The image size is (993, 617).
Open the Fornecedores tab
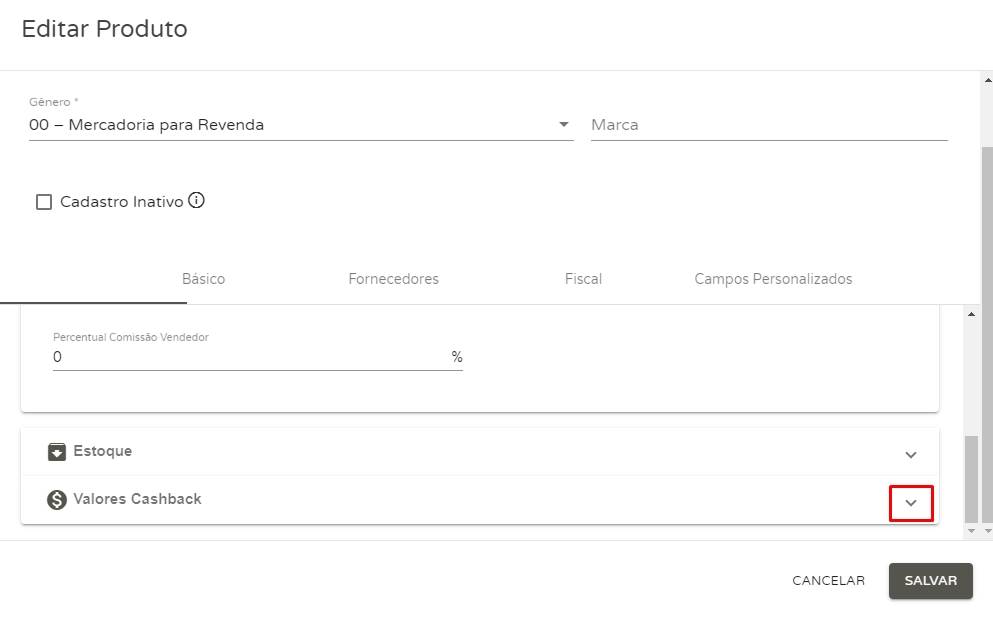click(393, 279)
